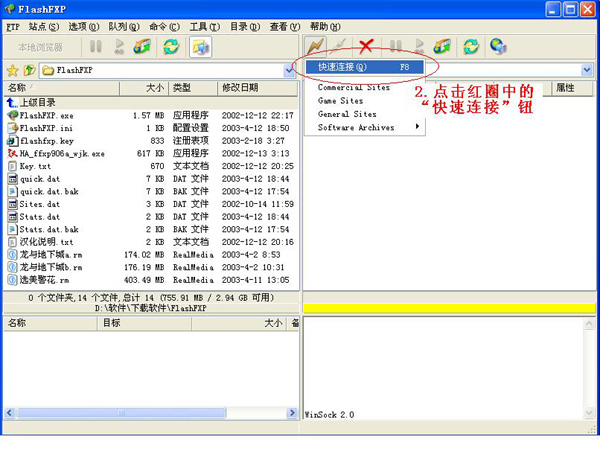
Task: Click the globe icon in right toolbar
Action: click(497, 46)
